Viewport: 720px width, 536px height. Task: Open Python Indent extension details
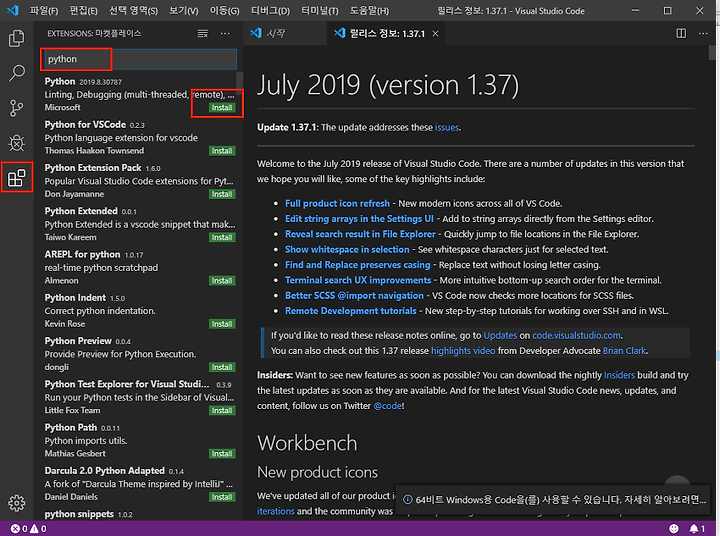tap(139, 310)
